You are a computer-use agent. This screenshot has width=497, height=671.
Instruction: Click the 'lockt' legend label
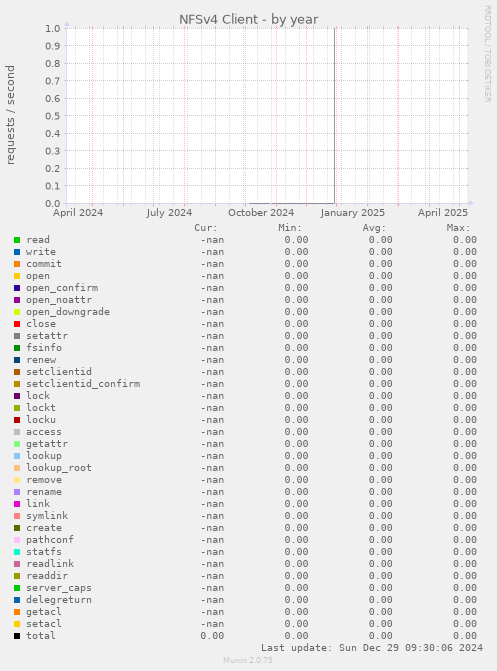coord(41,408)
